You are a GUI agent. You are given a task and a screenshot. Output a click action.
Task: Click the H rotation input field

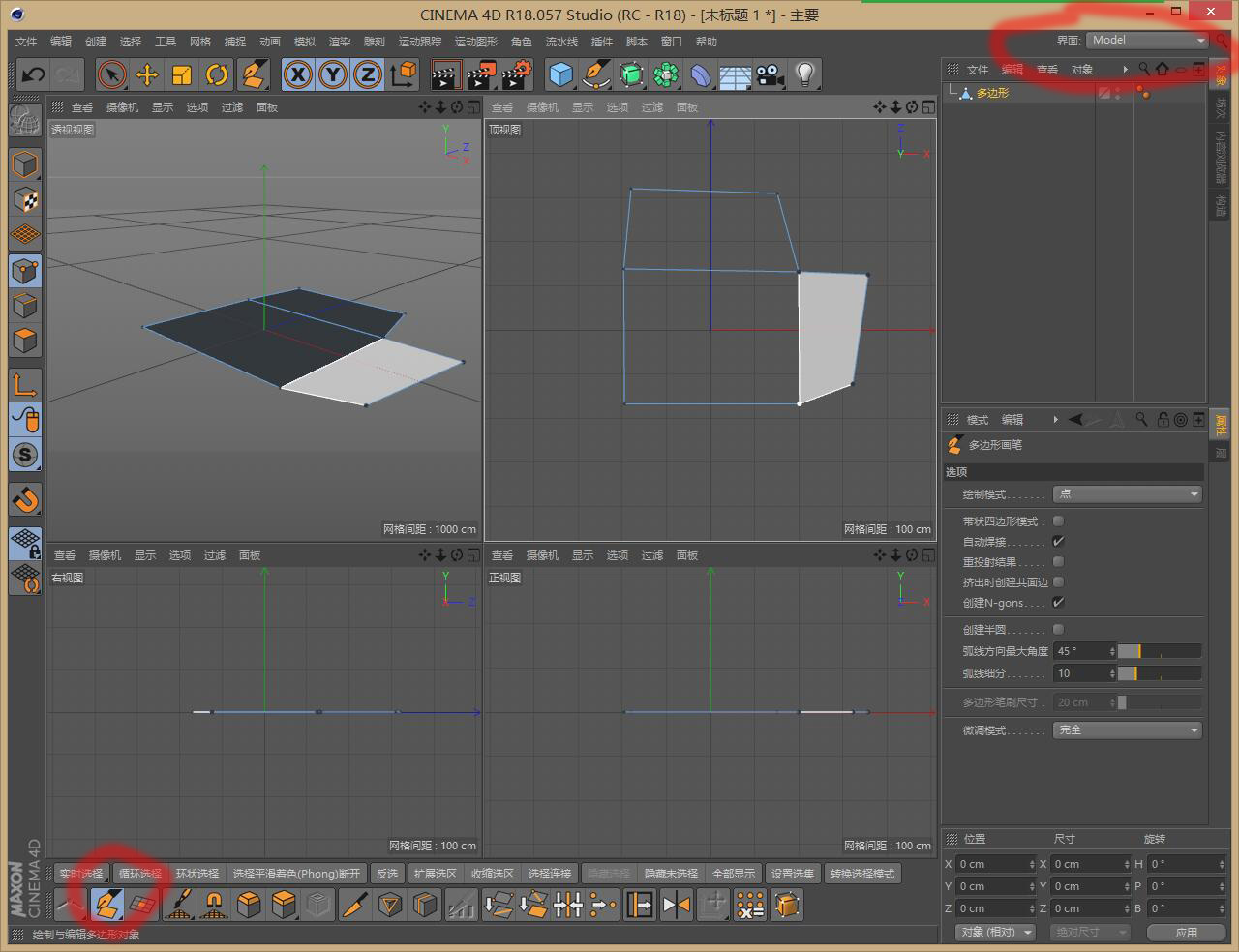pyautogui.click(x=1187, y=864)
